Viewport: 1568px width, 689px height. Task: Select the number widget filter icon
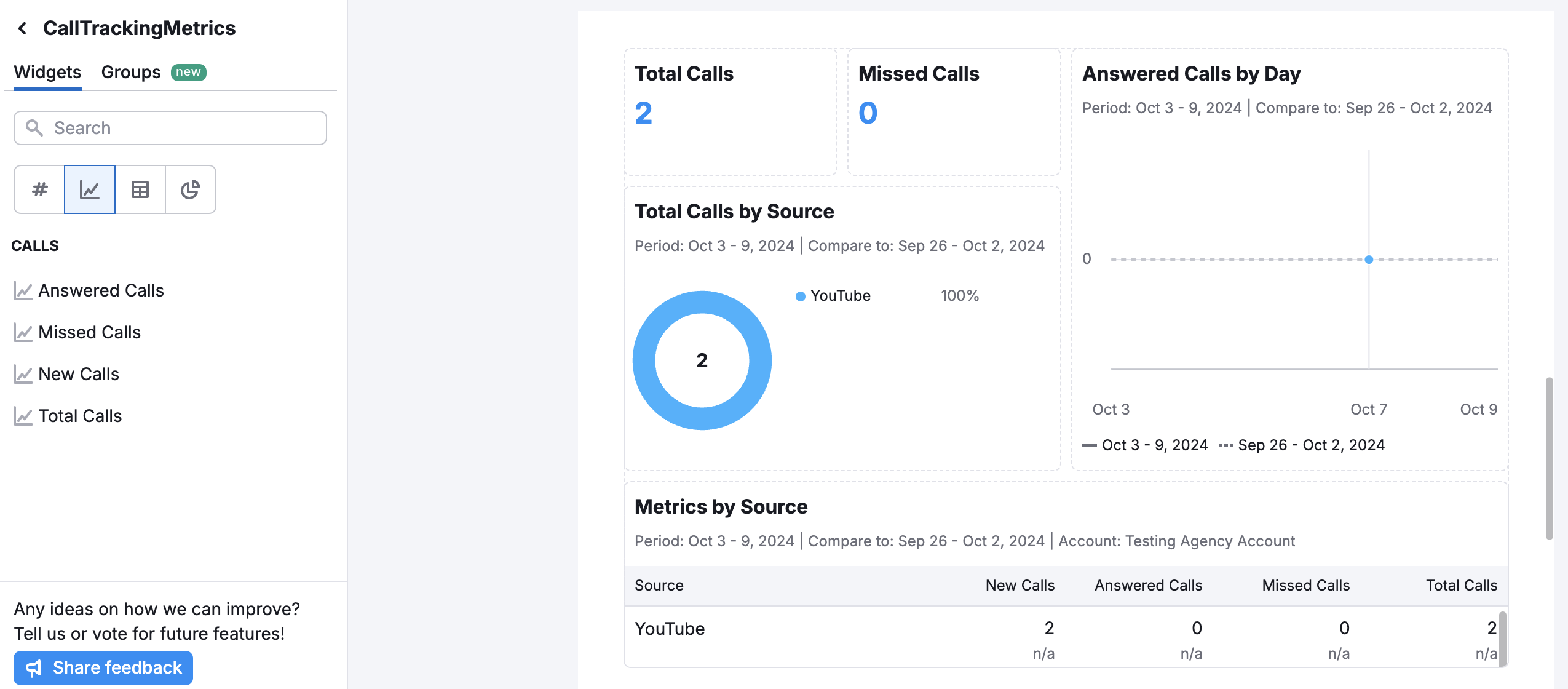pos(39,189)
